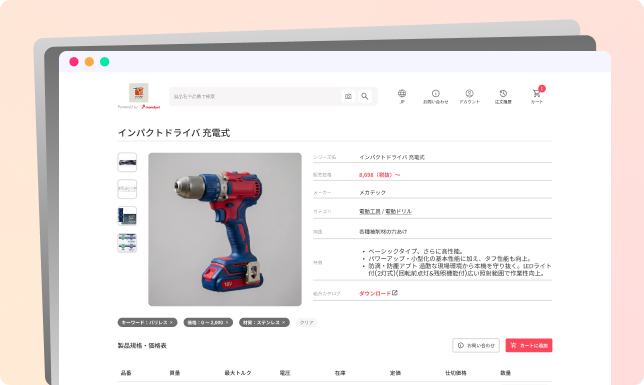Click the 定価 table column header

tap(395, 373)
